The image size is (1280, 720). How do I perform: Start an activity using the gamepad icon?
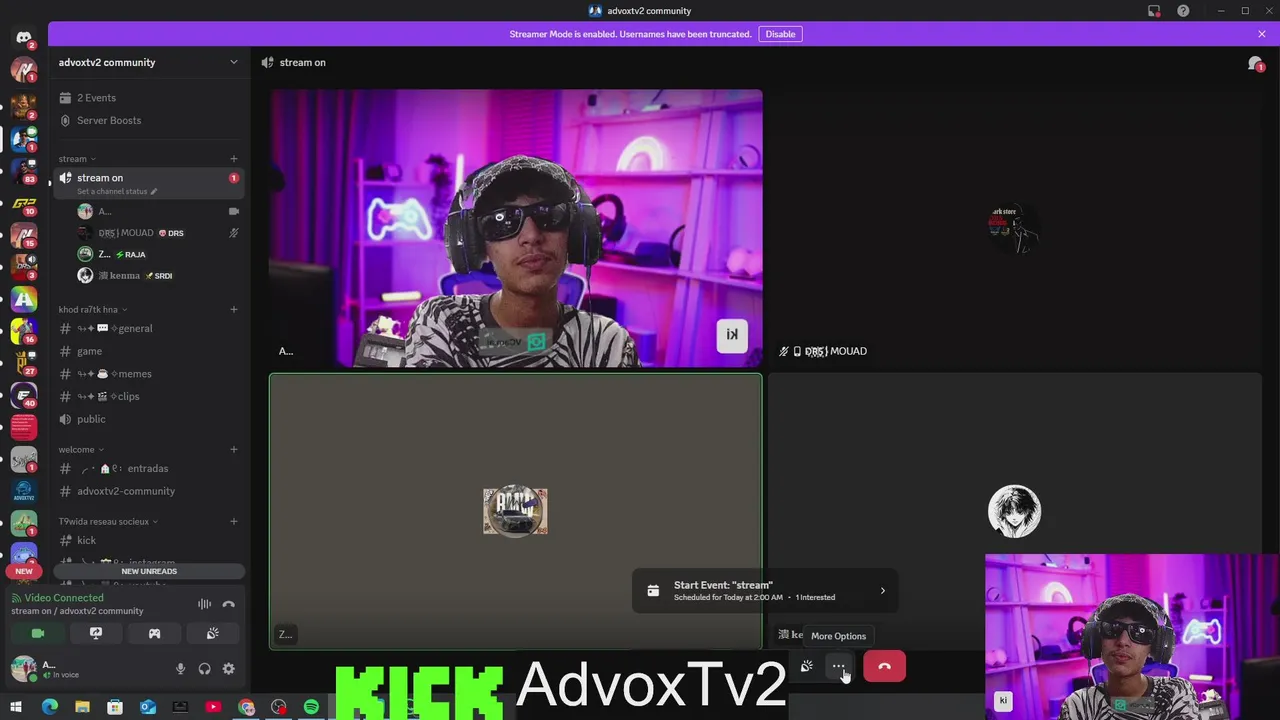point(154,633)
